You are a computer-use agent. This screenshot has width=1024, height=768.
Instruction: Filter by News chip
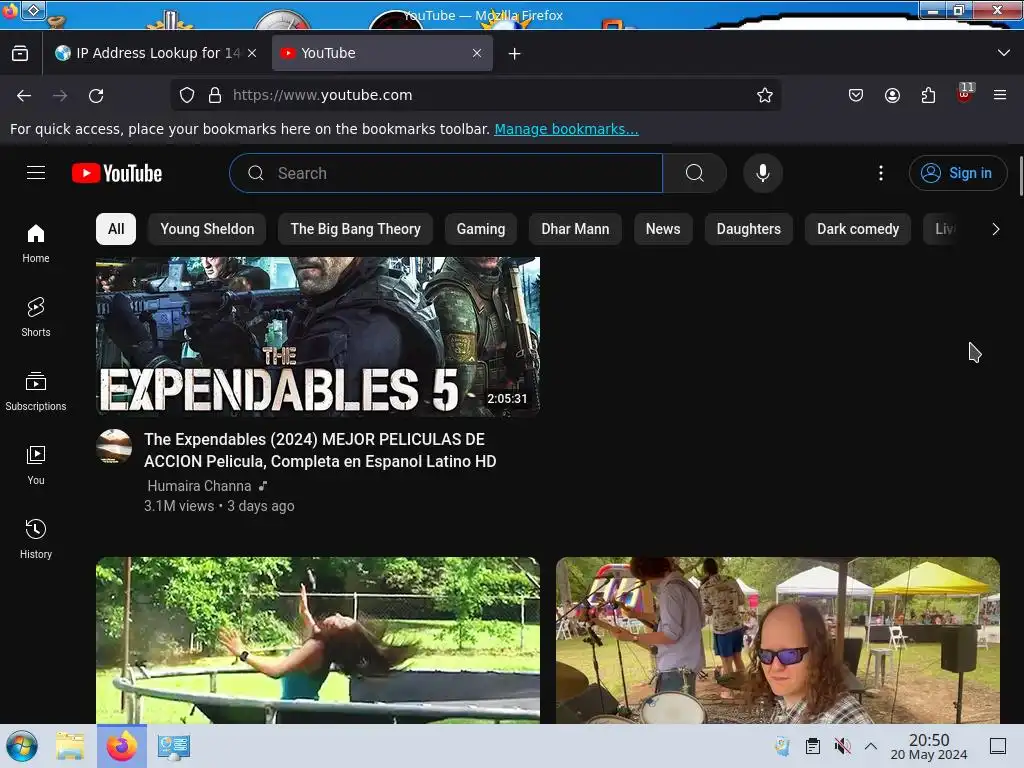(663, 229)
